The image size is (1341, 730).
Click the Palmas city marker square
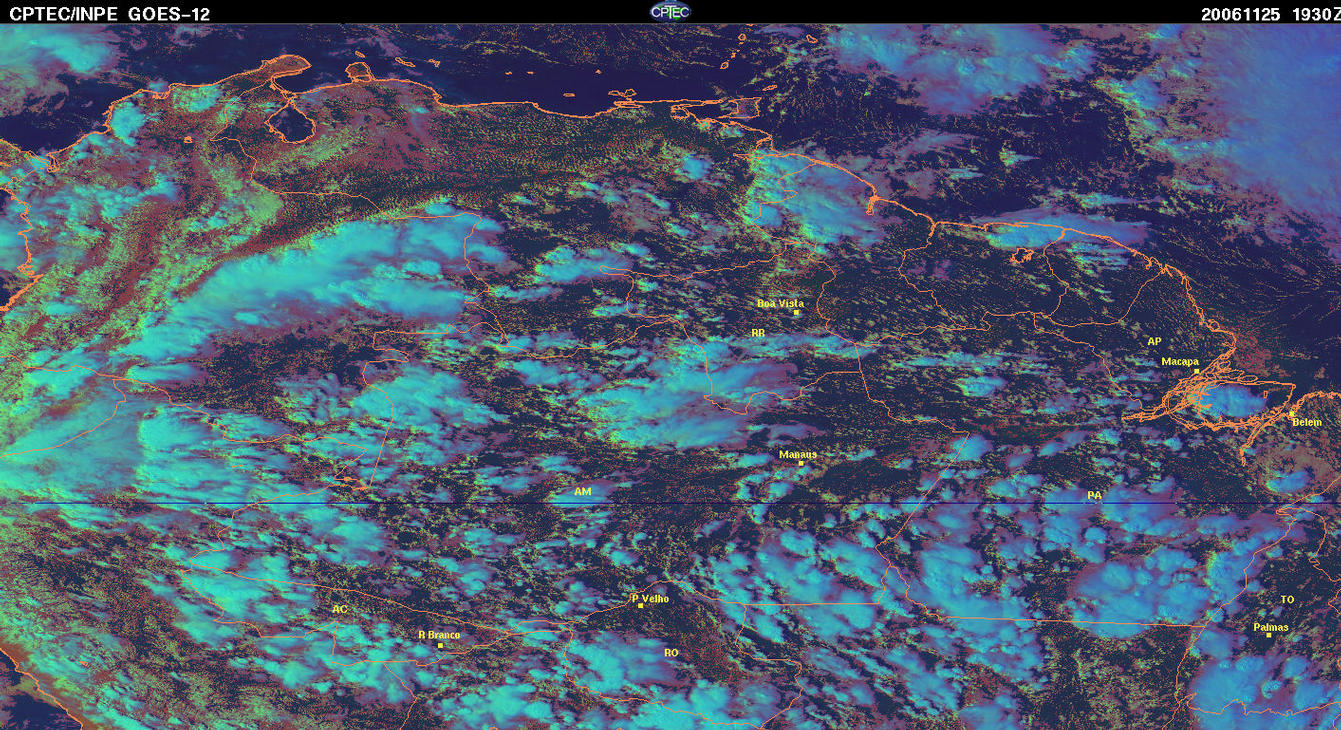[1269, 635]
